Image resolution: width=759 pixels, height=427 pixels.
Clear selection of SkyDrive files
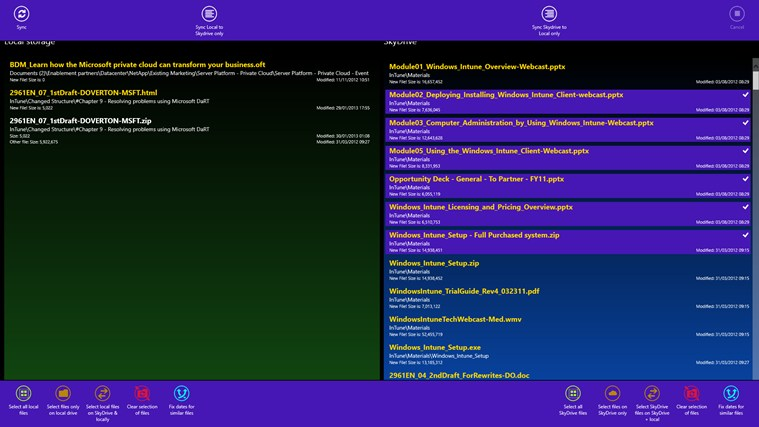tap(691, 394)
